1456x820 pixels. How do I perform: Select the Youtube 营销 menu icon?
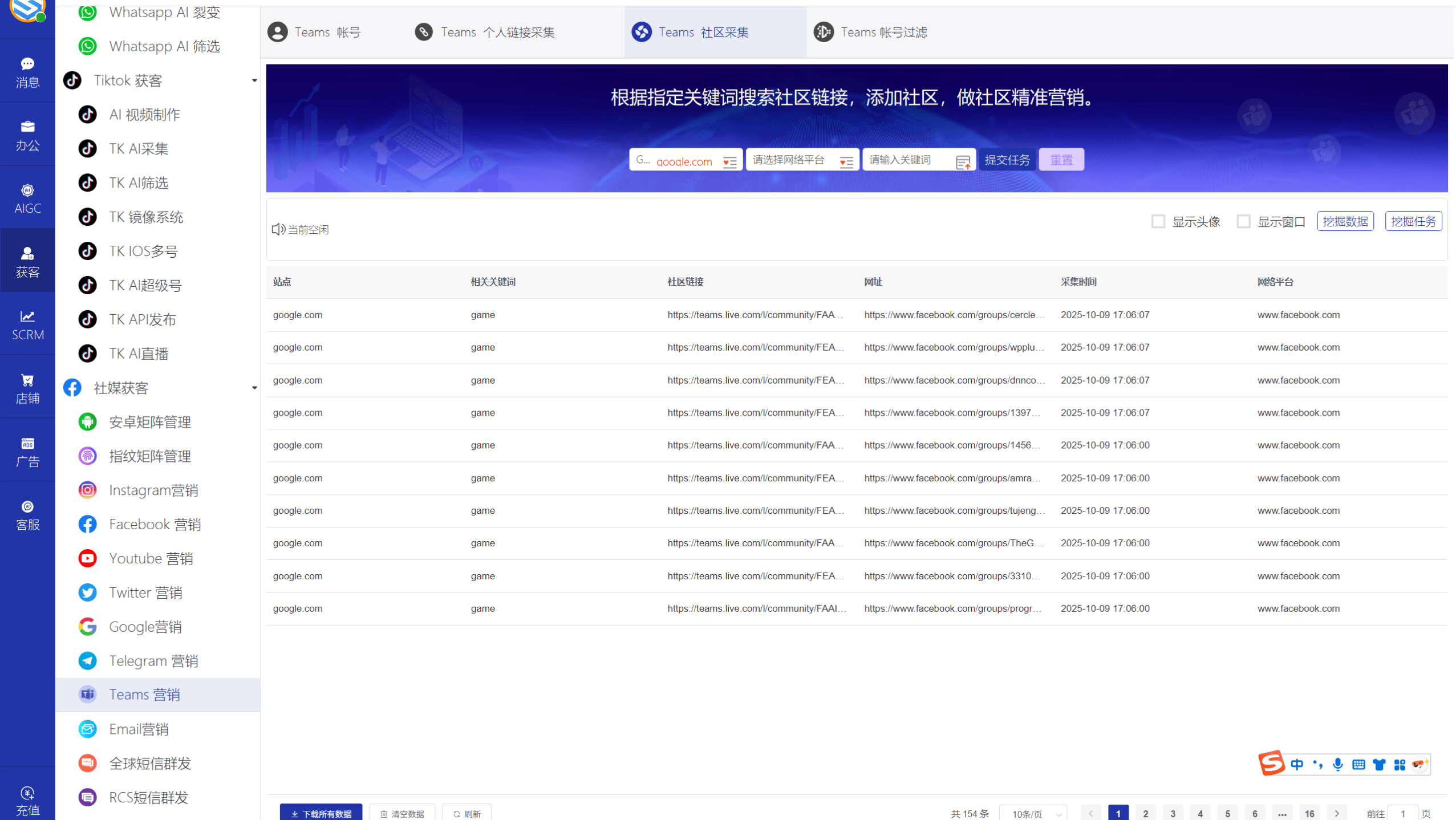[87, 558]
